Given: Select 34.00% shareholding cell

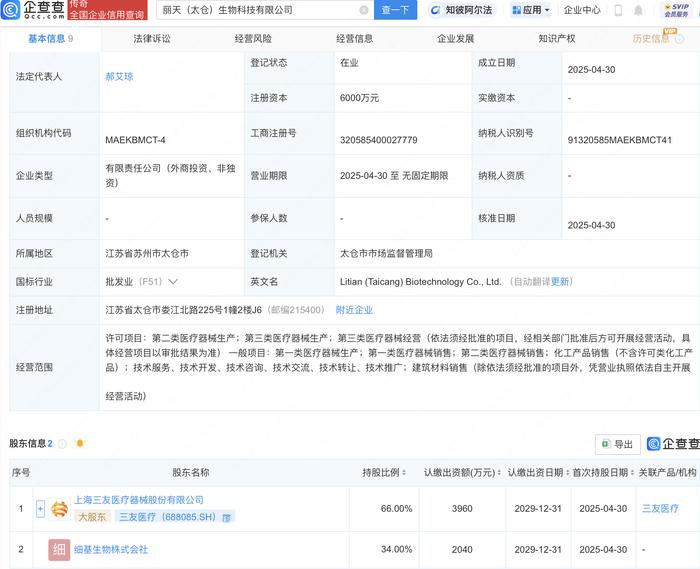Looking at the screenshot, I should click(x=396, y=549).
